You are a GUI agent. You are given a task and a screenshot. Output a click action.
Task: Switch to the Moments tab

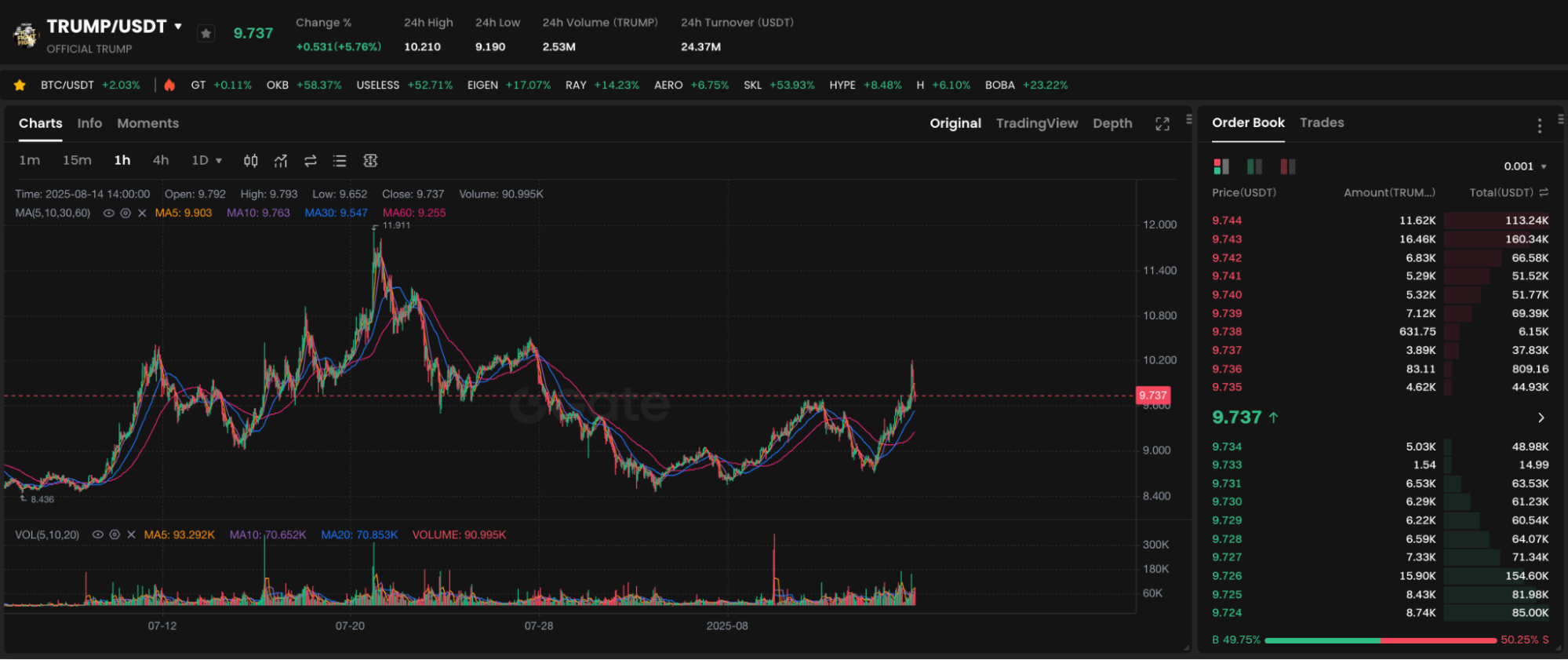point(147,123)
